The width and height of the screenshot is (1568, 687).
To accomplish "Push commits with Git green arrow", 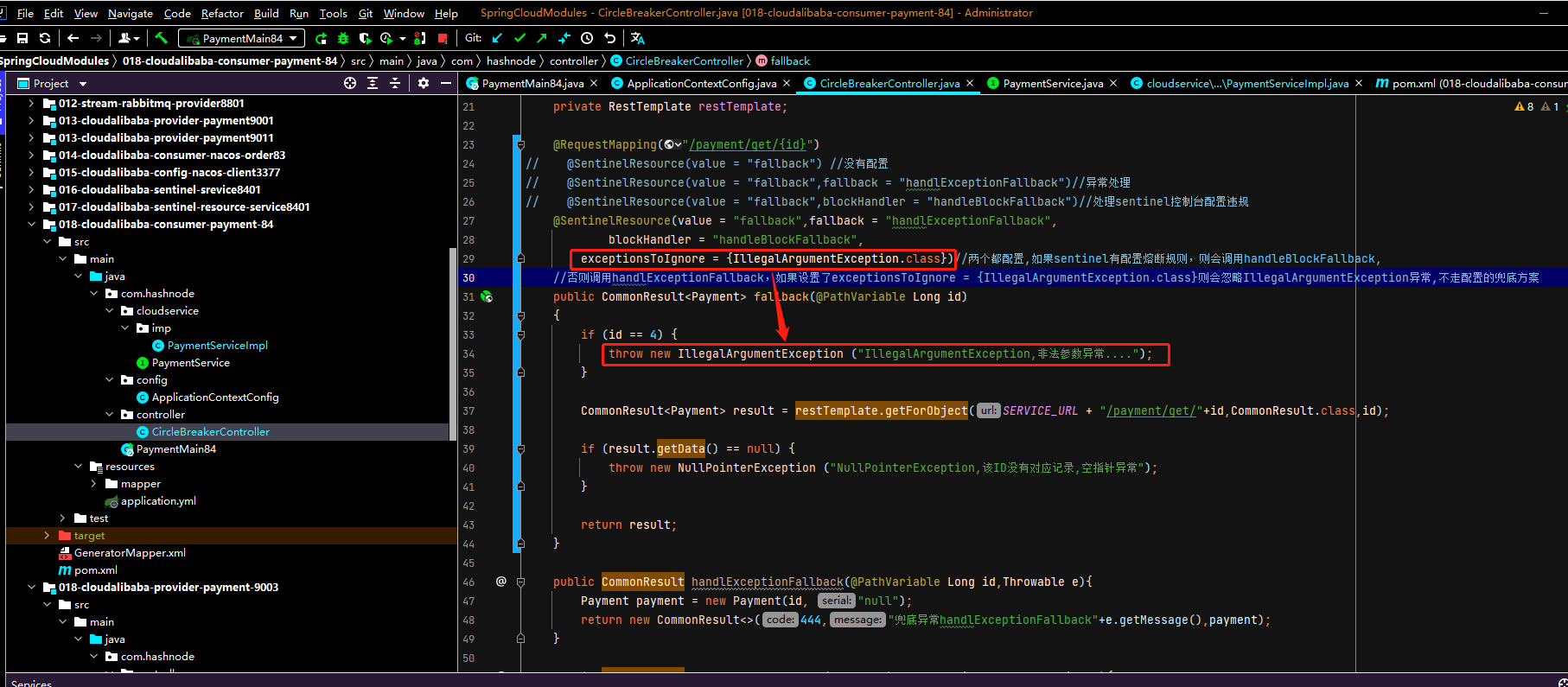I will 542,38.
